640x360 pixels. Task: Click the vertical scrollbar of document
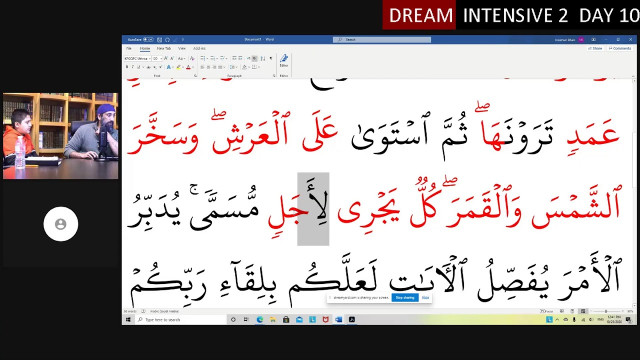click(x=634, y=192)
